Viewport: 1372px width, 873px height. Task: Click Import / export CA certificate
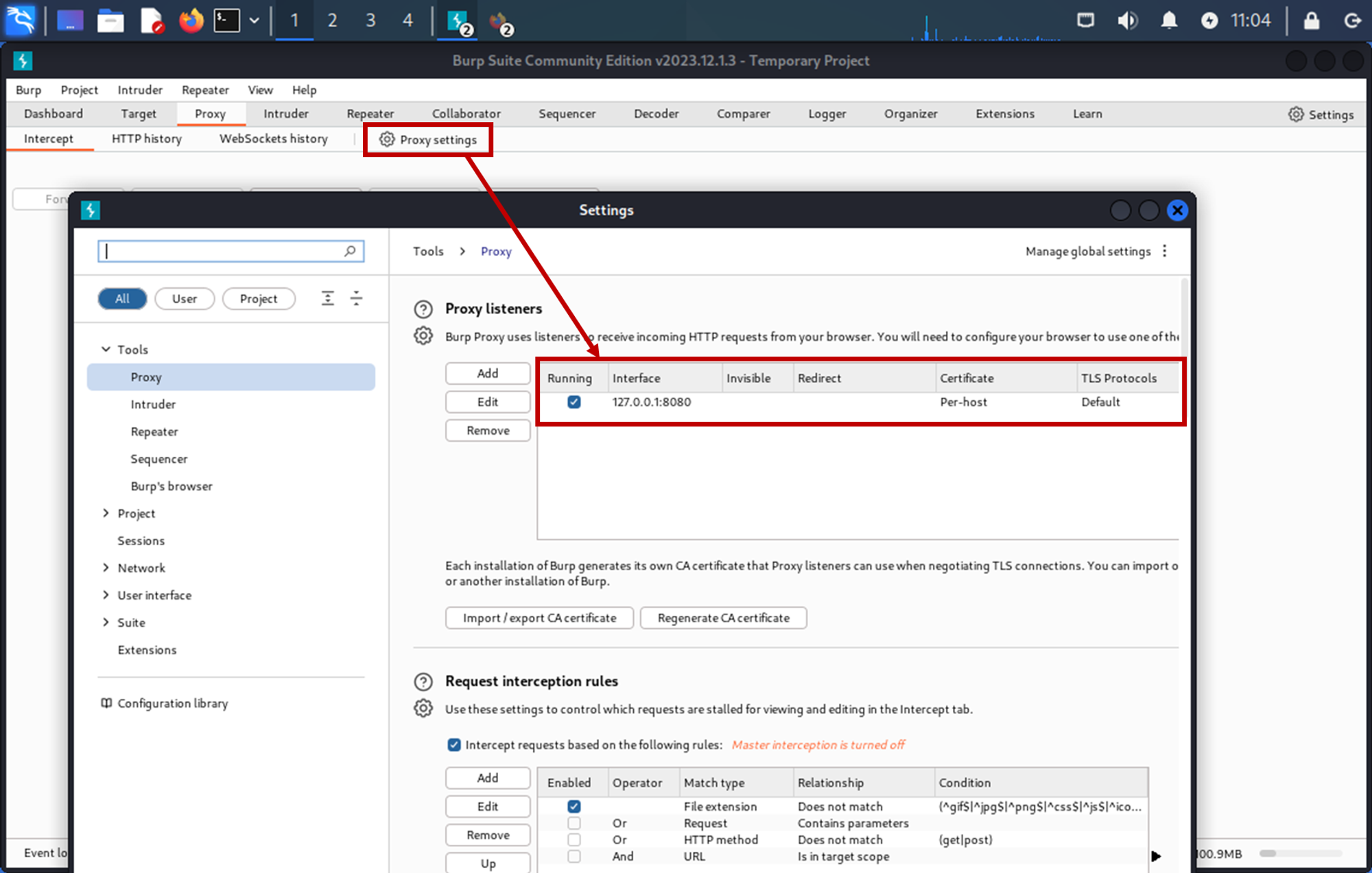click(x=539, y=618)
